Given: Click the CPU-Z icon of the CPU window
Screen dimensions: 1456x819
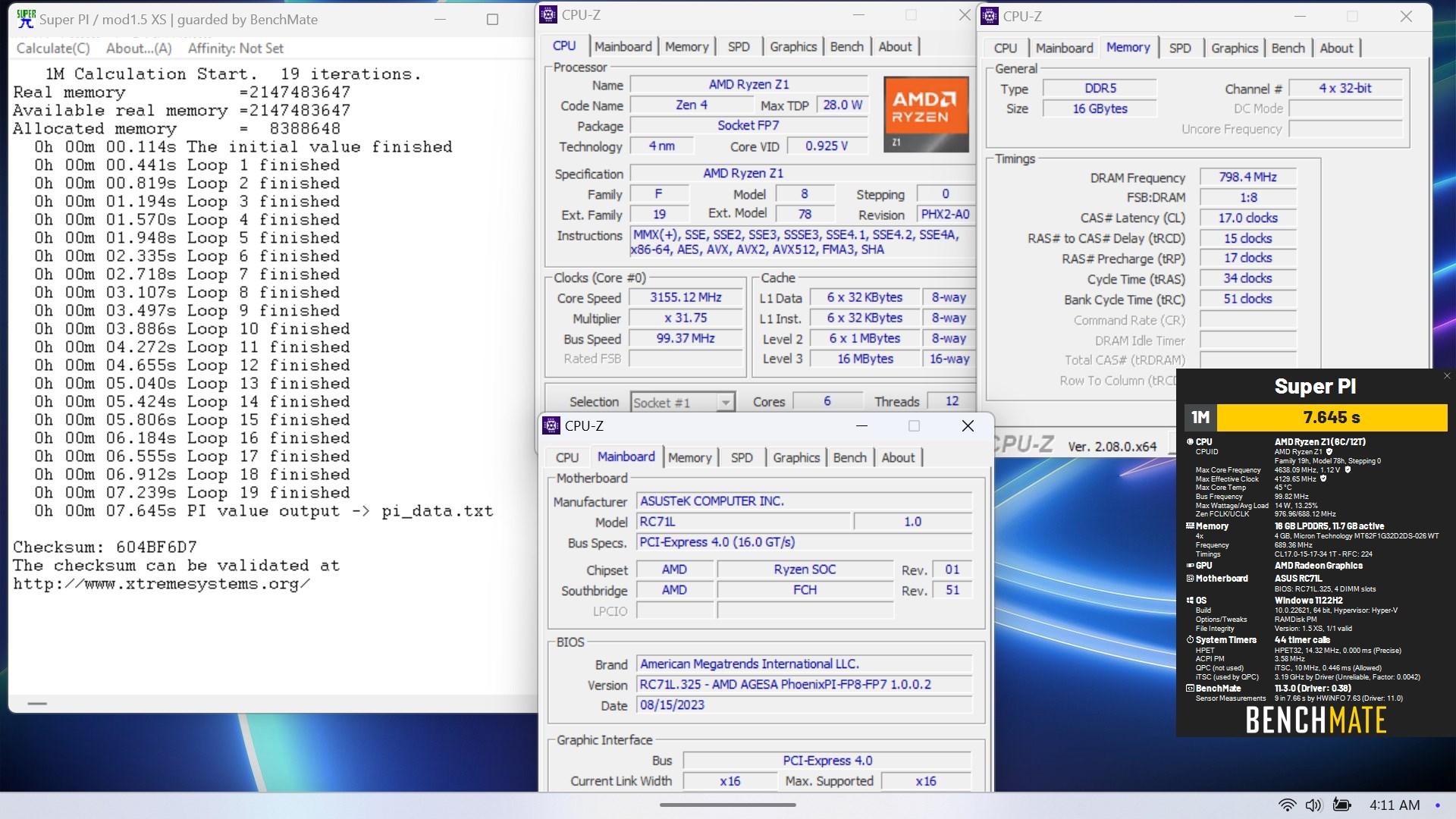Looking at the screenshot, I should coord(548,14).
